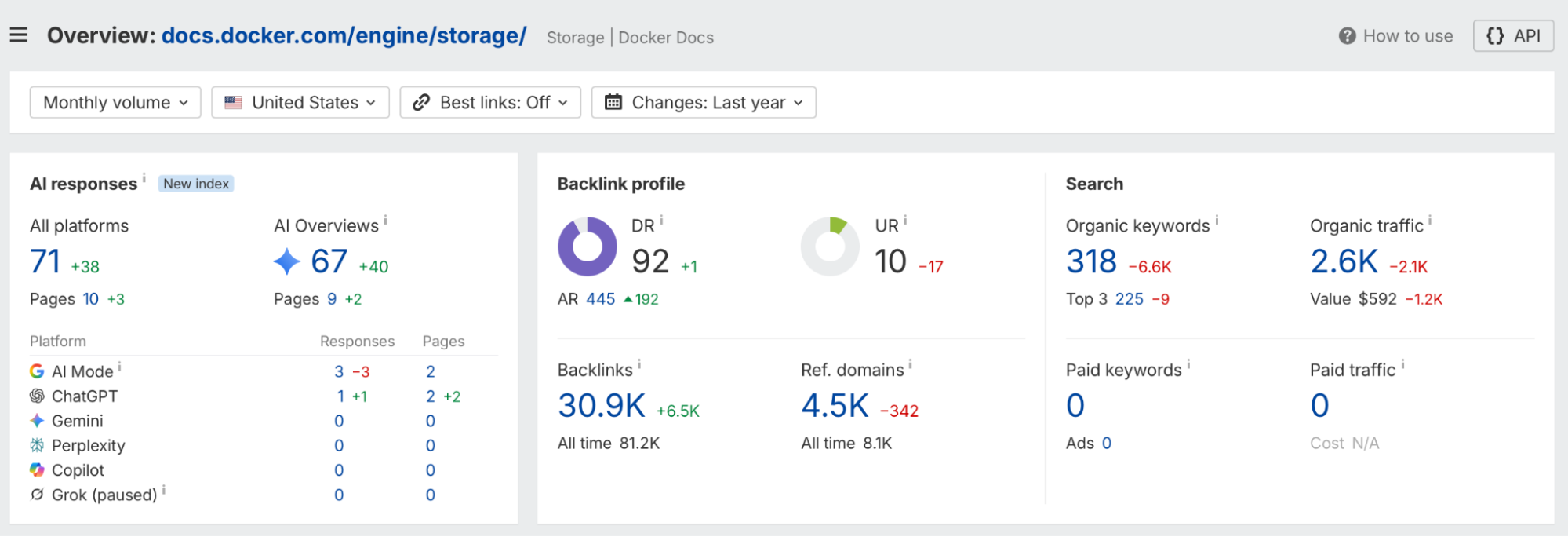Show info tooltip for Organic keywords
1568x537 pixels.
click(1217, 221)
